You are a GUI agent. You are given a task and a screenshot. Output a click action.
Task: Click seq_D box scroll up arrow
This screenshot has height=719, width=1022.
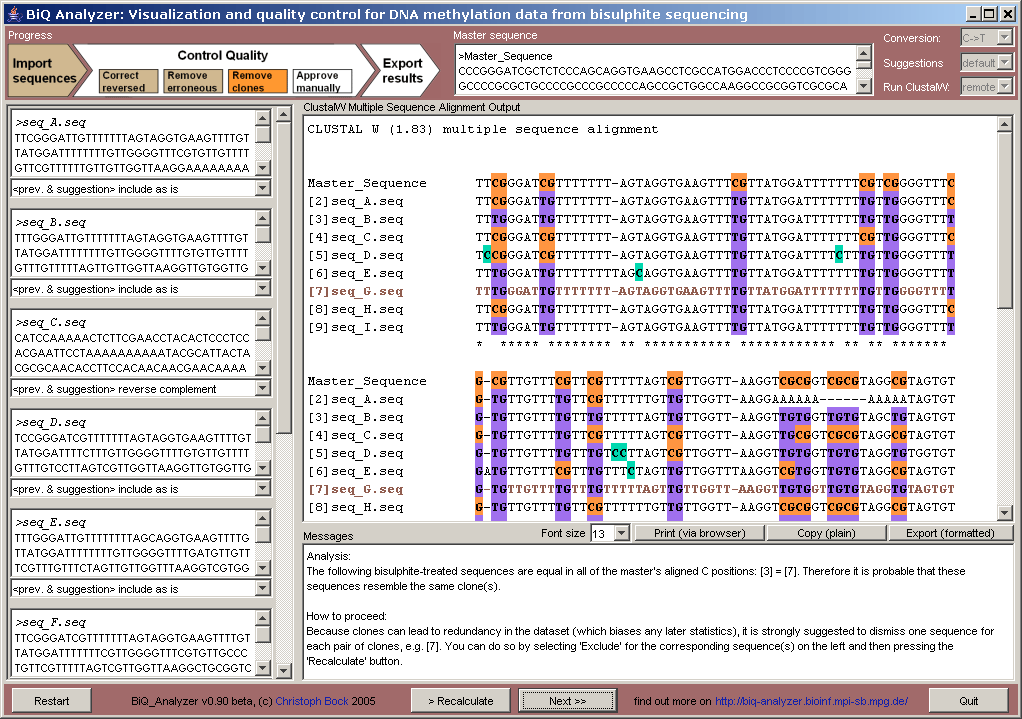pyautogui.click(x=263, y=418)
